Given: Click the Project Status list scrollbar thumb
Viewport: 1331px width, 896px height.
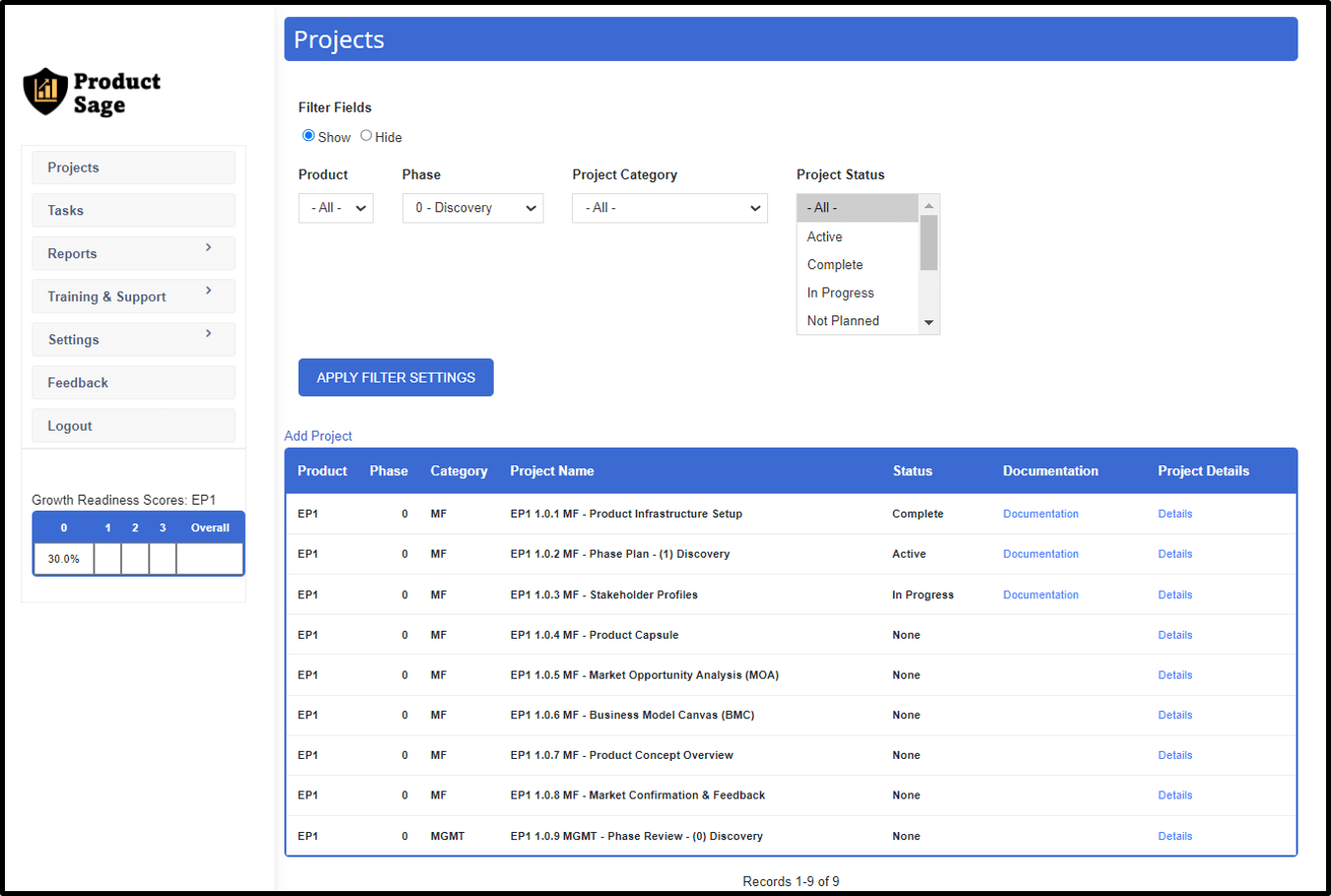Looking at the screenshot, I should pos(929,242).
